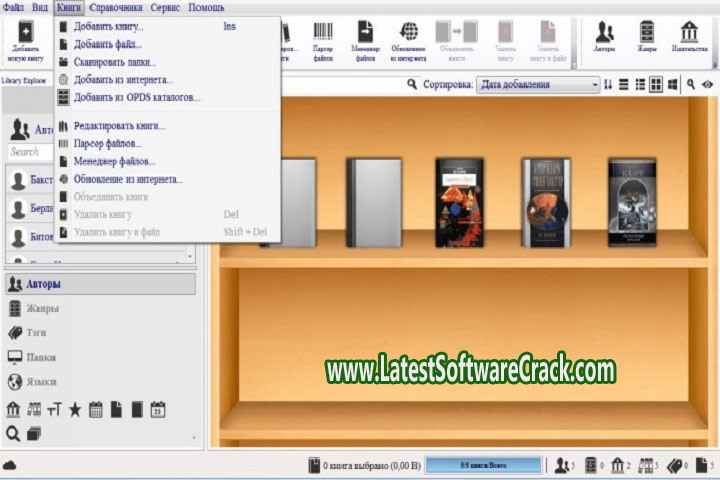Open Authors reference from the toolbar

(x=604, y=37)
